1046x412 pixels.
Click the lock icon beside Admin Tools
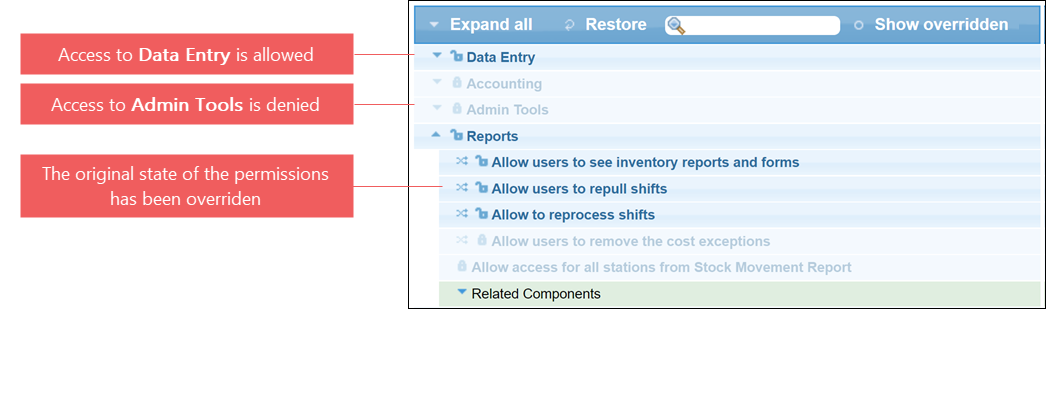point(457,109)
